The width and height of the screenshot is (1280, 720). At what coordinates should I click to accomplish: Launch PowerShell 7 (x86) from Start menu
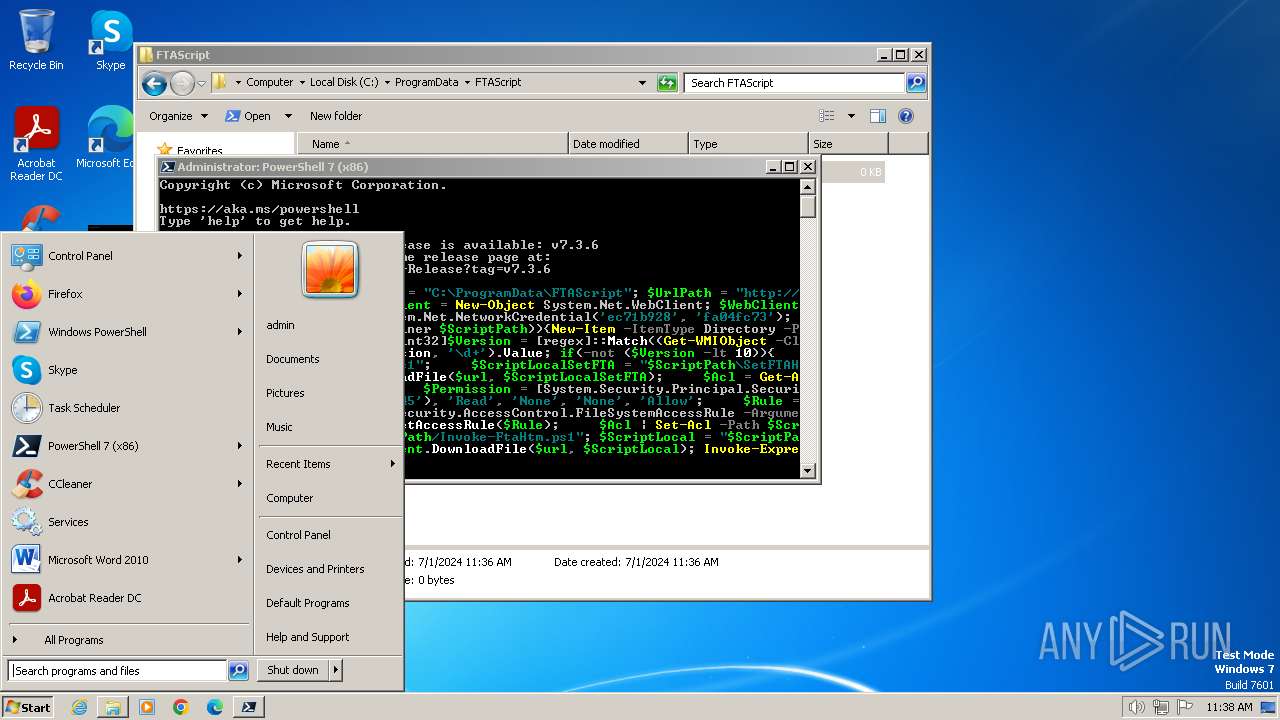coord(127,446)
